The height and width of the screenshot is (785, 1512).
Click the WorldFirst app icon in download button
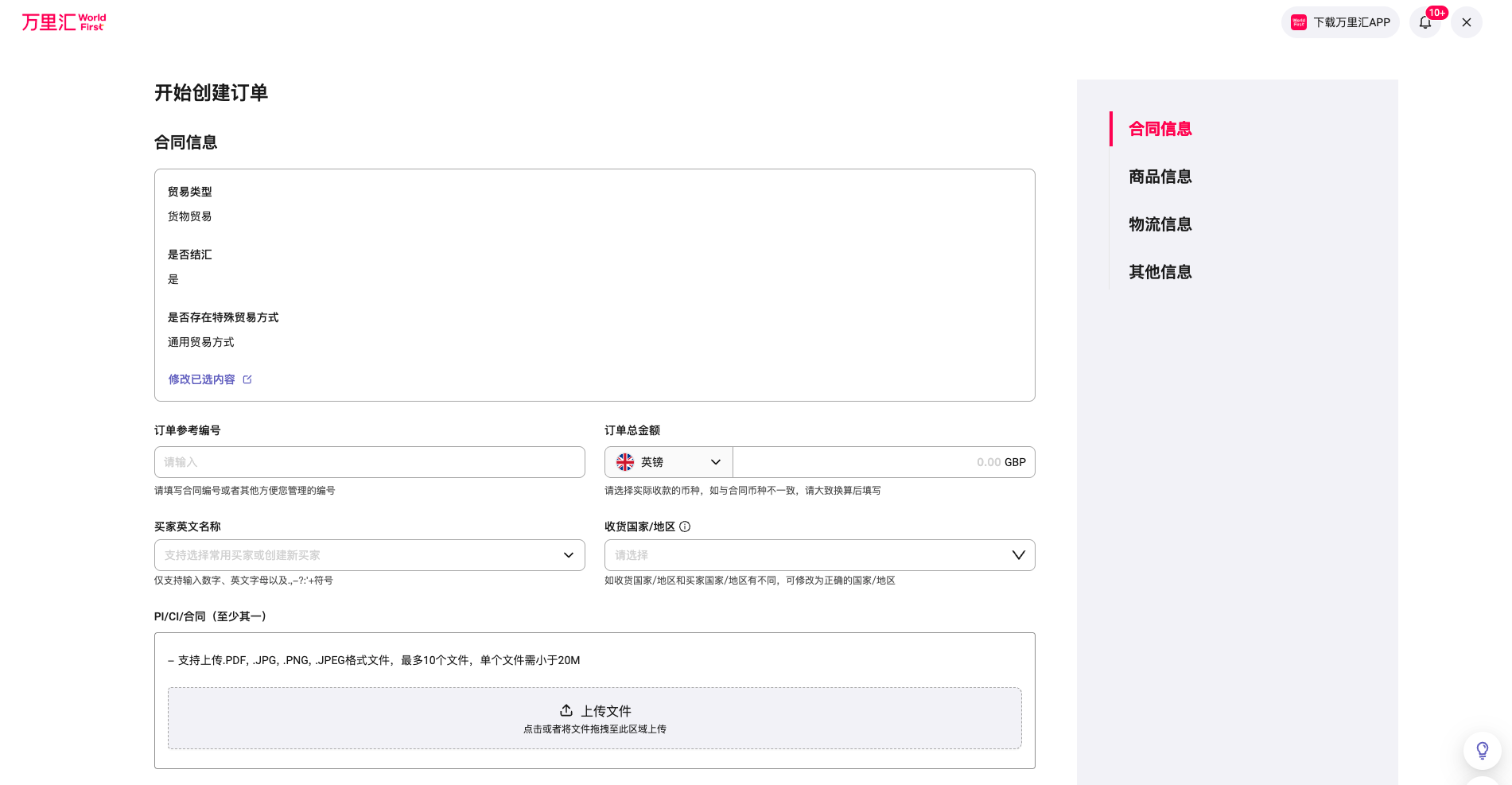point(1299,22)
